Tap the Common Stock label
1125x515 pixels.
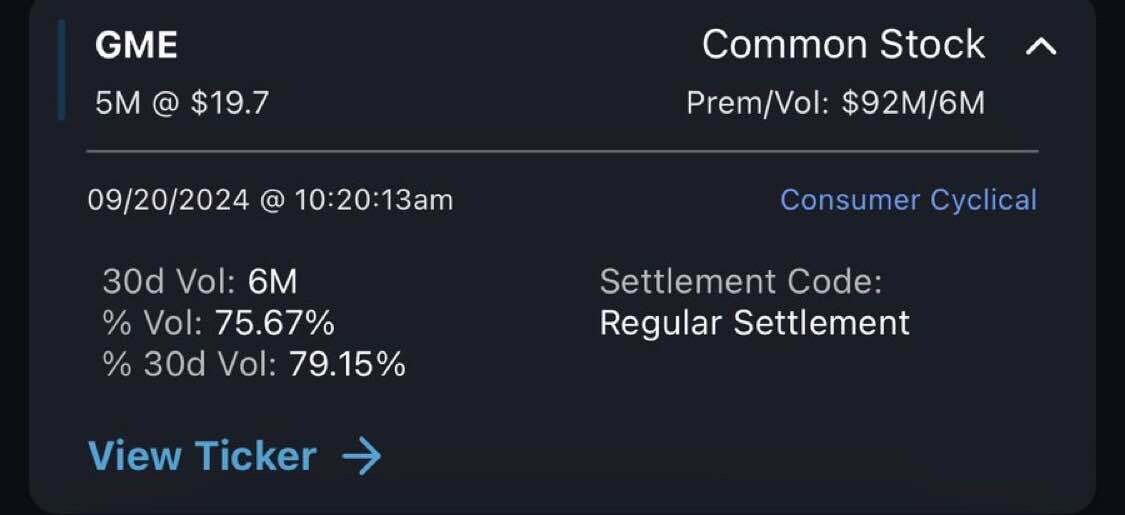pos(843,45)
